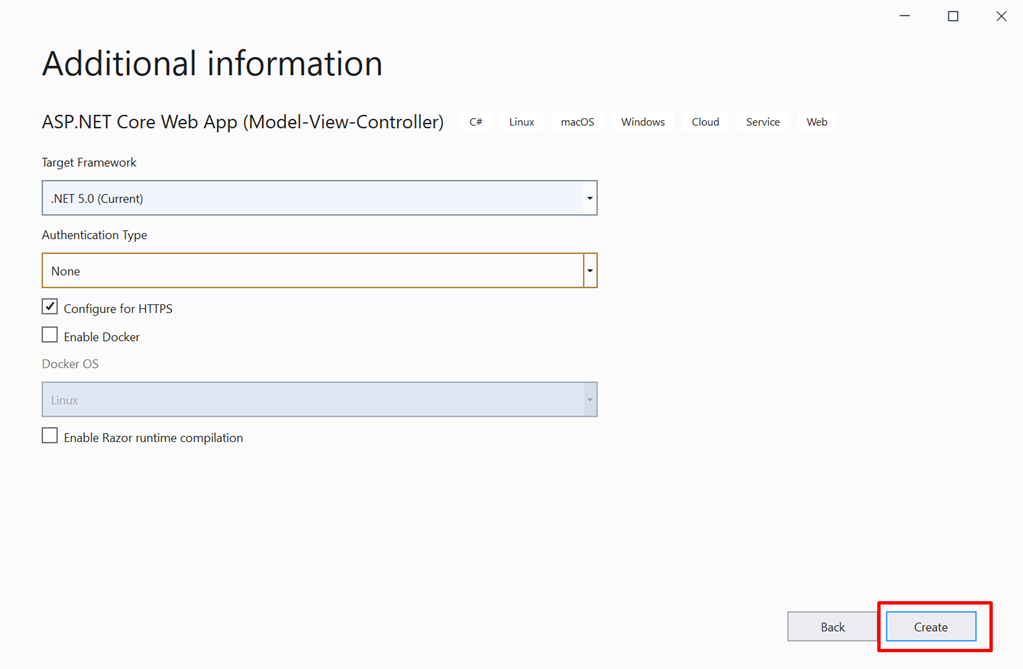This screenshot has width=1023, height=669.
Task: Click the None authentication field
Action: [x=300, y=270]
